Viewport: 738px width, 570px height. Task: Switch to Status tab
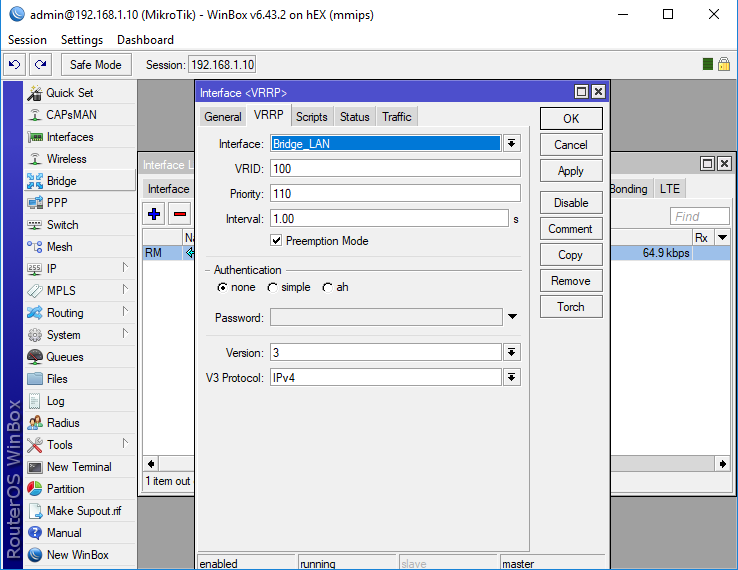[x=354, y=117]
